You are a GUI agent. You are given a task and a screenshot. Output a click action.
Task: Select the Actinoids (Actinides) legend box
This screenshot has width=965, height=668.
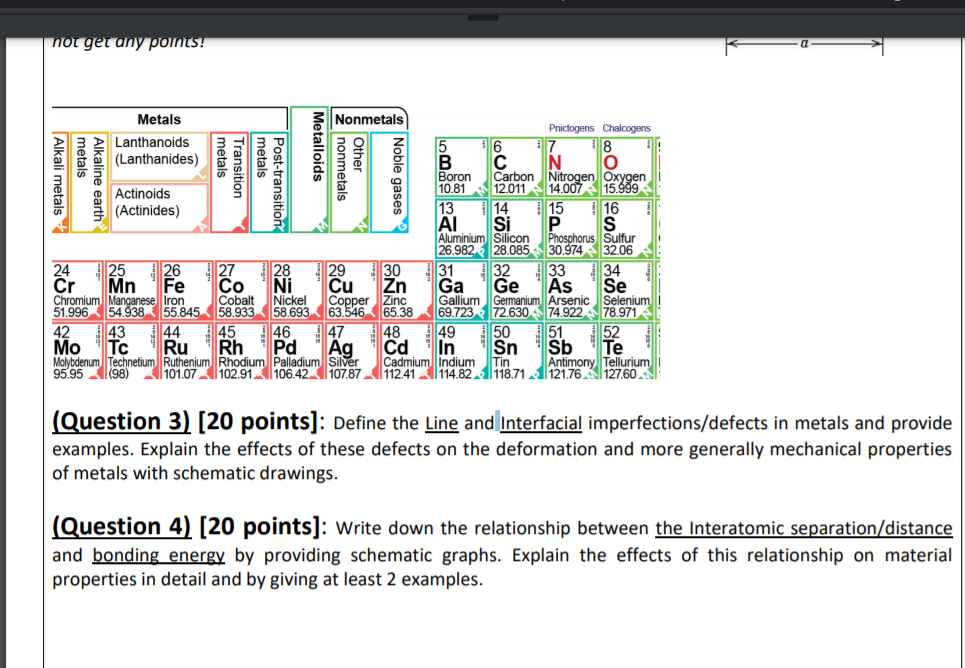click(159, 208)
